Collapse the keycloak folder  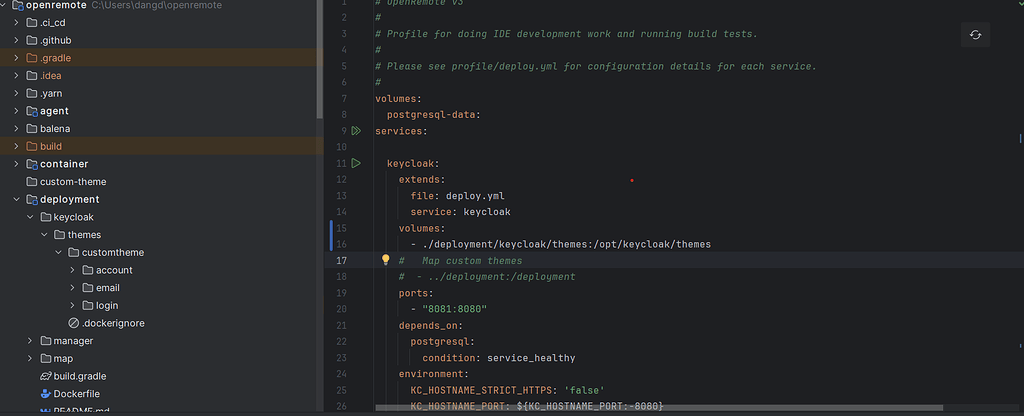point(30,217)
